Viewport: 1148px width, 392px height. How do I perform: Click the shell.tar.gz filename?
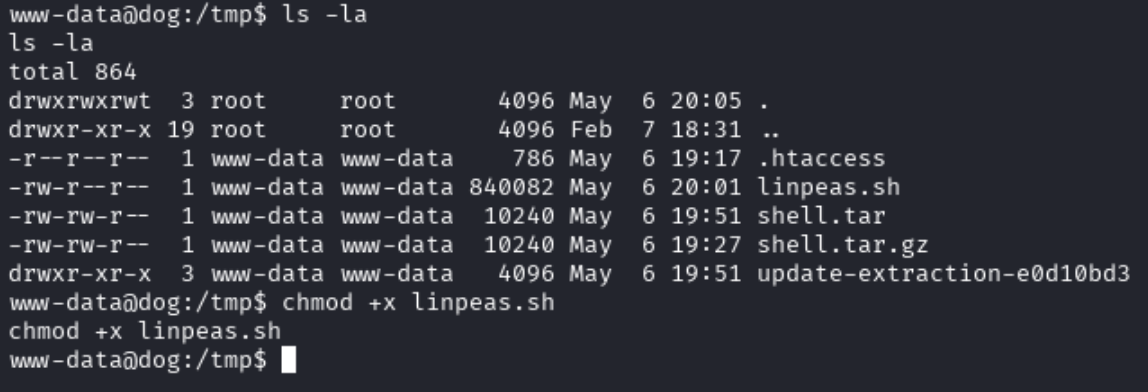point(843,244)
